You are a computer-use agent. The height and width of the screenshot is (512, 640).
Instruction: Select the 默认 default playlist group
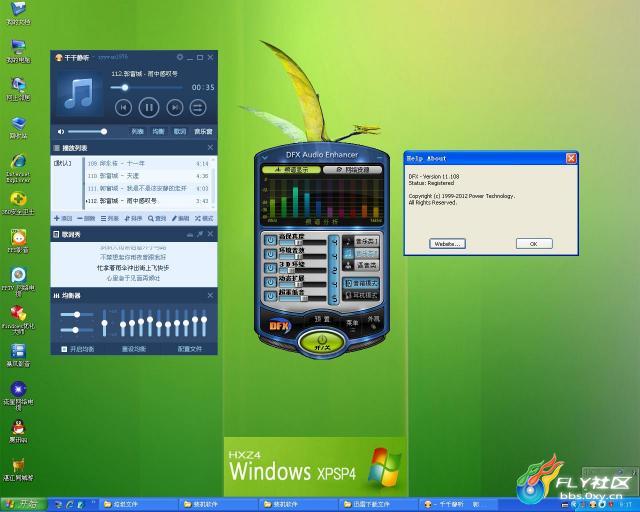point(62,163)
